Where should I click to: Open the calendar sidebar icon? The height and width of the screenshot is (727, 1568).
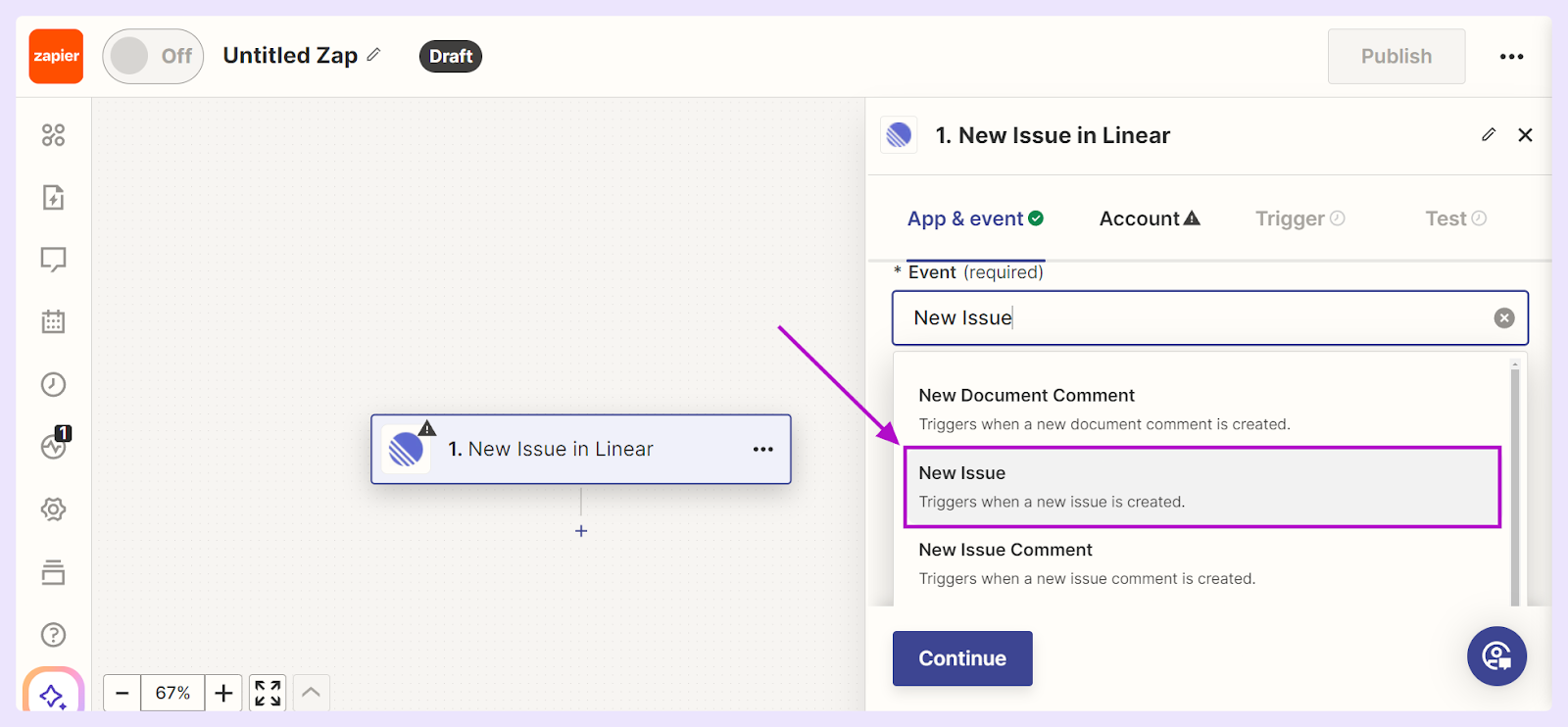[53, 321]
